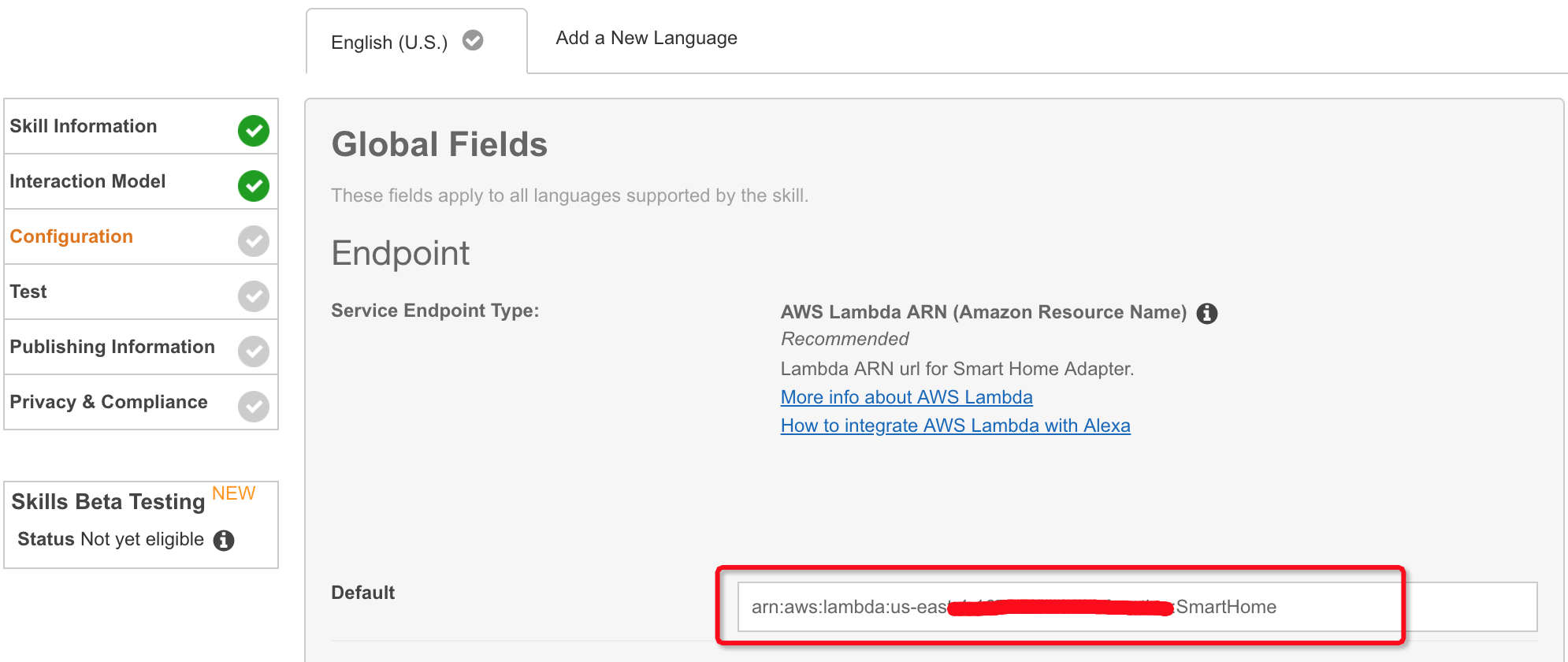Click the info icon beside Not yet eligible
The width and height of the screenshot is (1568, 662).
(x=224, y=540)
